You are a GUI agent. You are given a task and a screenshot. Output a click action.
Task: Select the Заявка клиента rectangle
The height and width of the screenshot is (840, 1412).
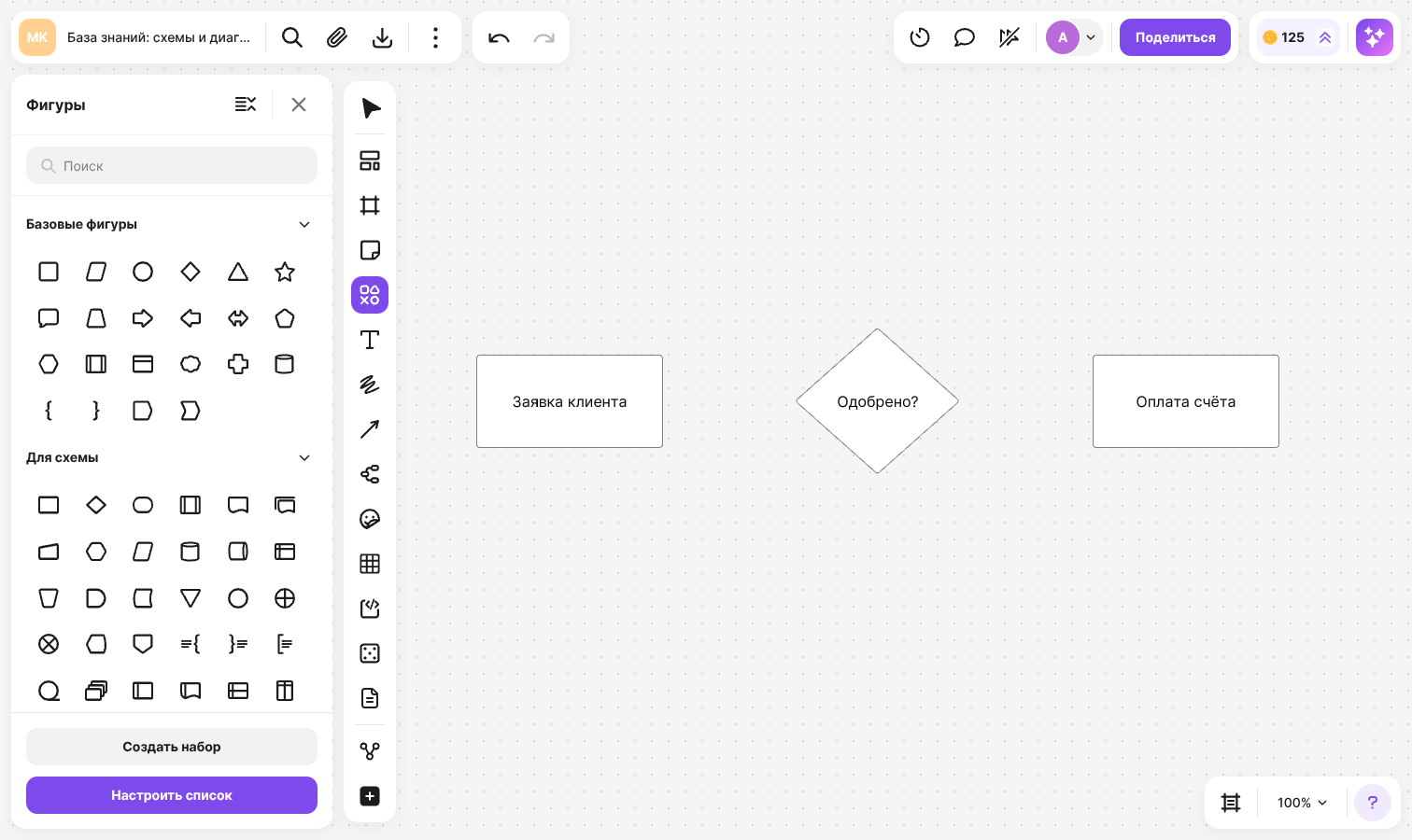[570, 401]
